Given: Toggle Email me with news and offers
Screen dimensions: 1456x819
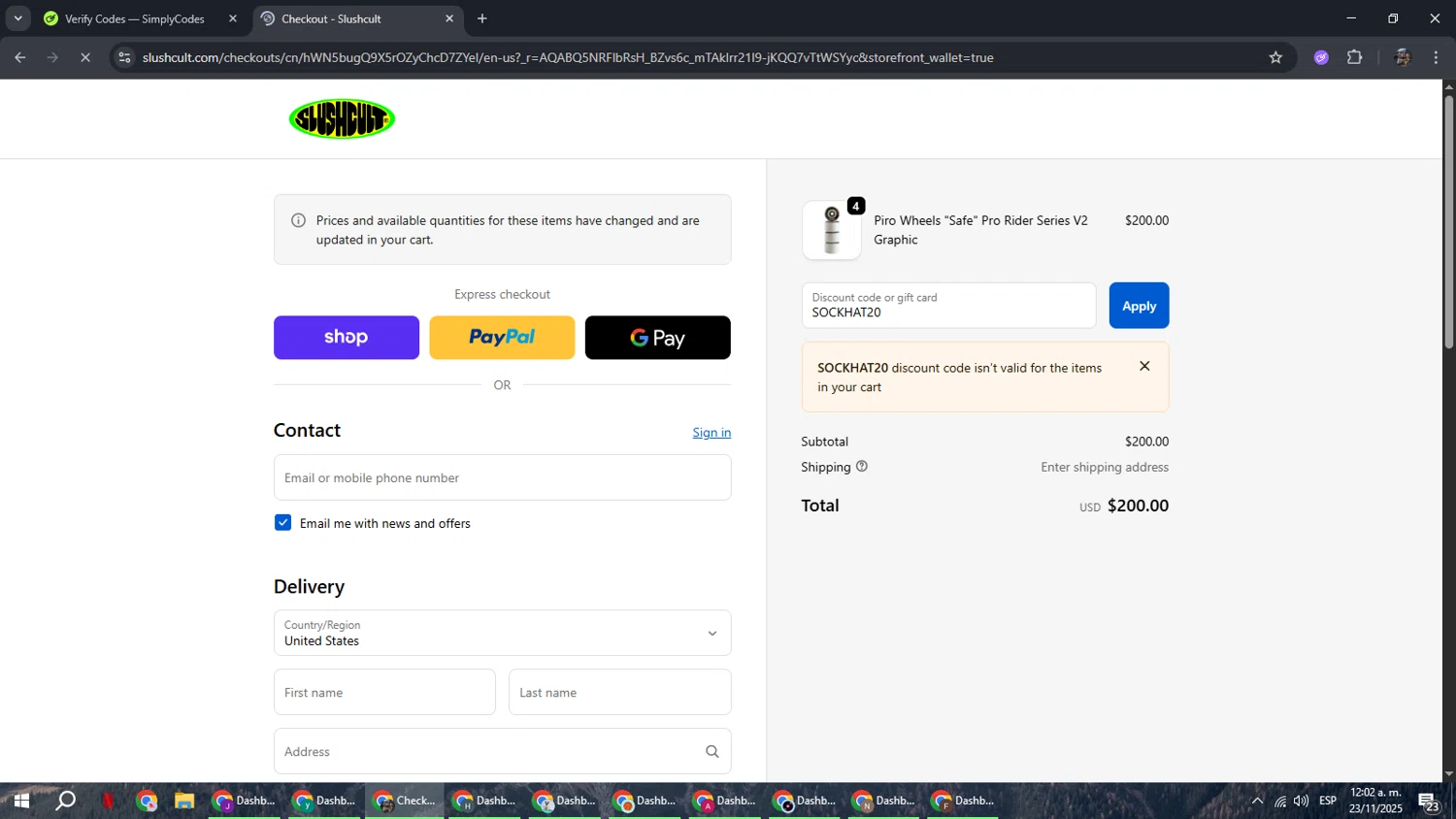Looking at the screenshot, I should pyautogui.click(x=282, y=522).
